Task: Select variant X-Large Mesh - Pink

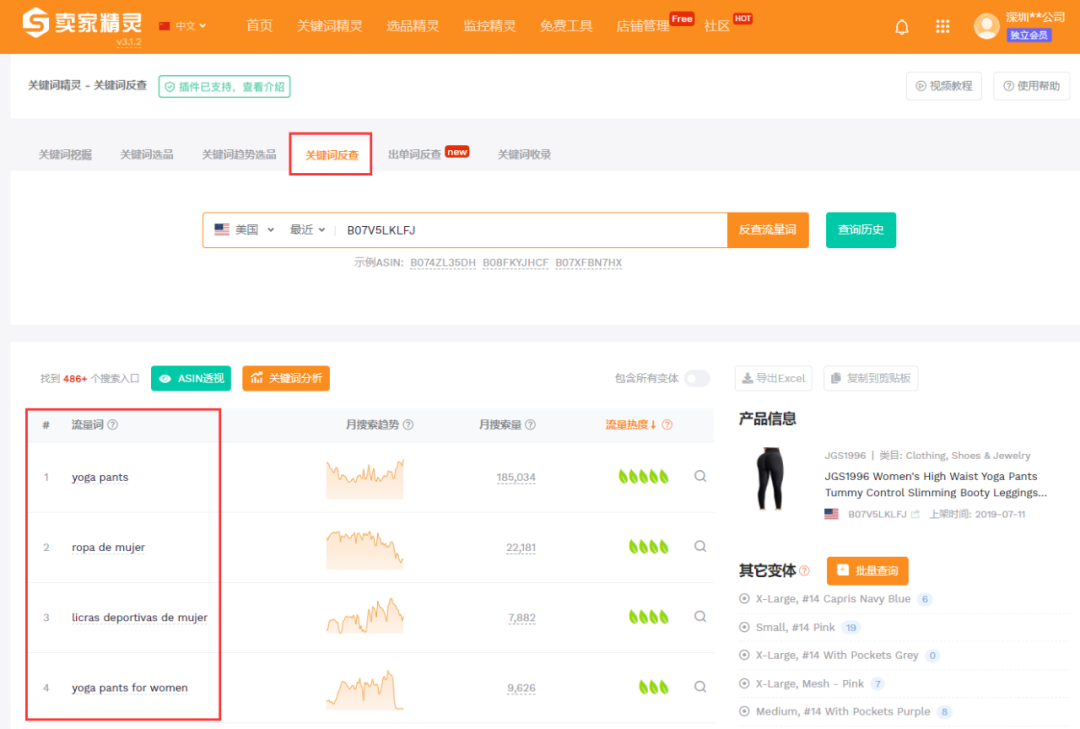Action: [x=809, y=684]
